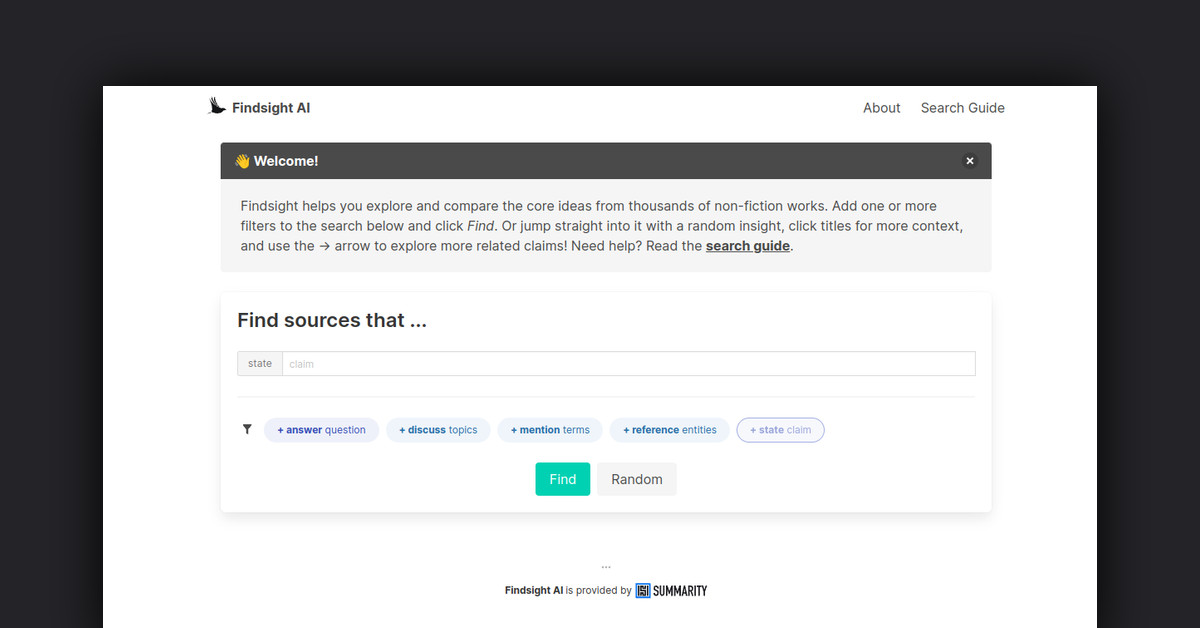Click the Find button
Screen dimensions: 1200x628
pos(562,479)
